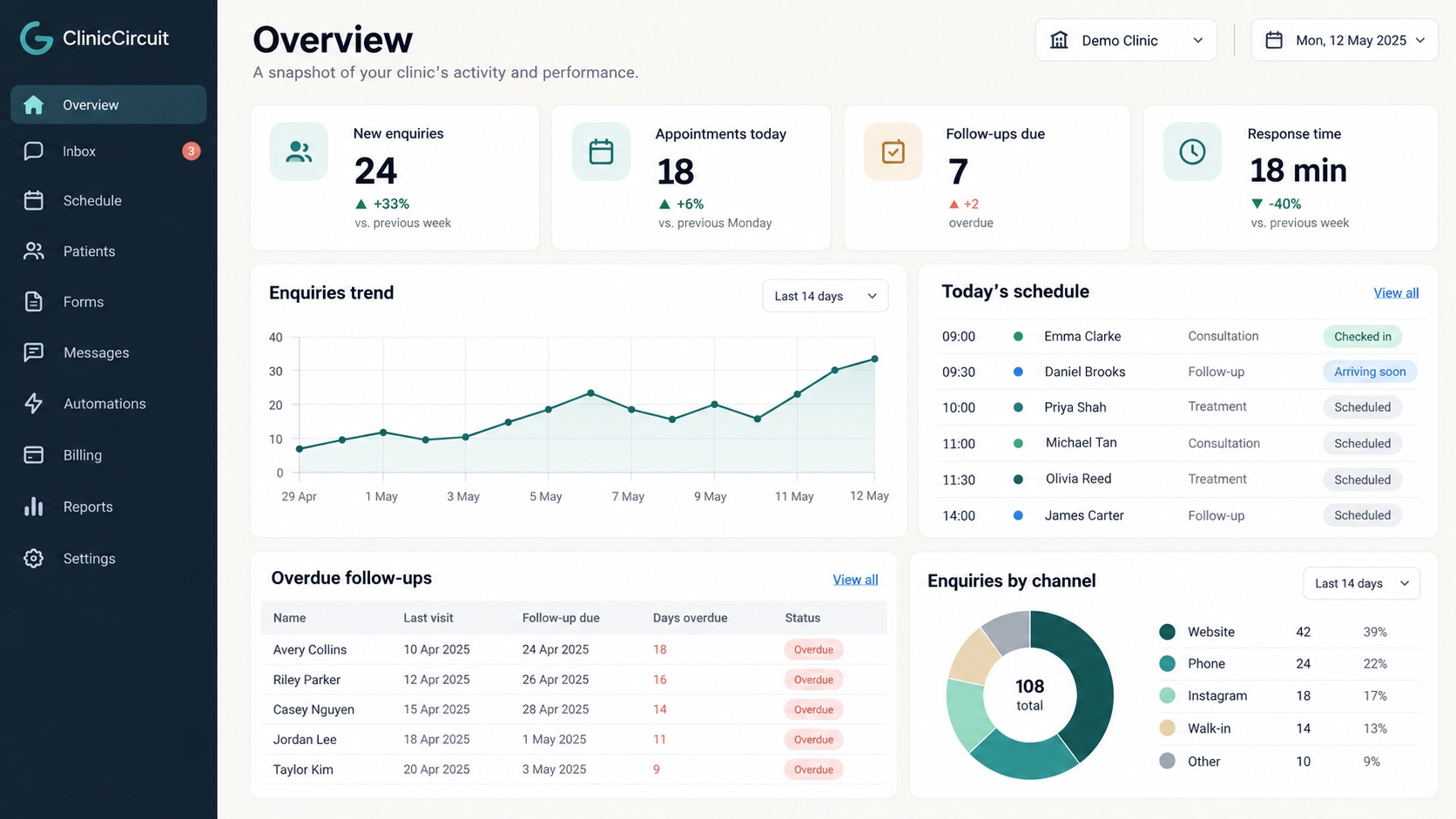Click View all in Overdue follow-ups
Viewport: 1456px width, 819px height.
point(855,580)
